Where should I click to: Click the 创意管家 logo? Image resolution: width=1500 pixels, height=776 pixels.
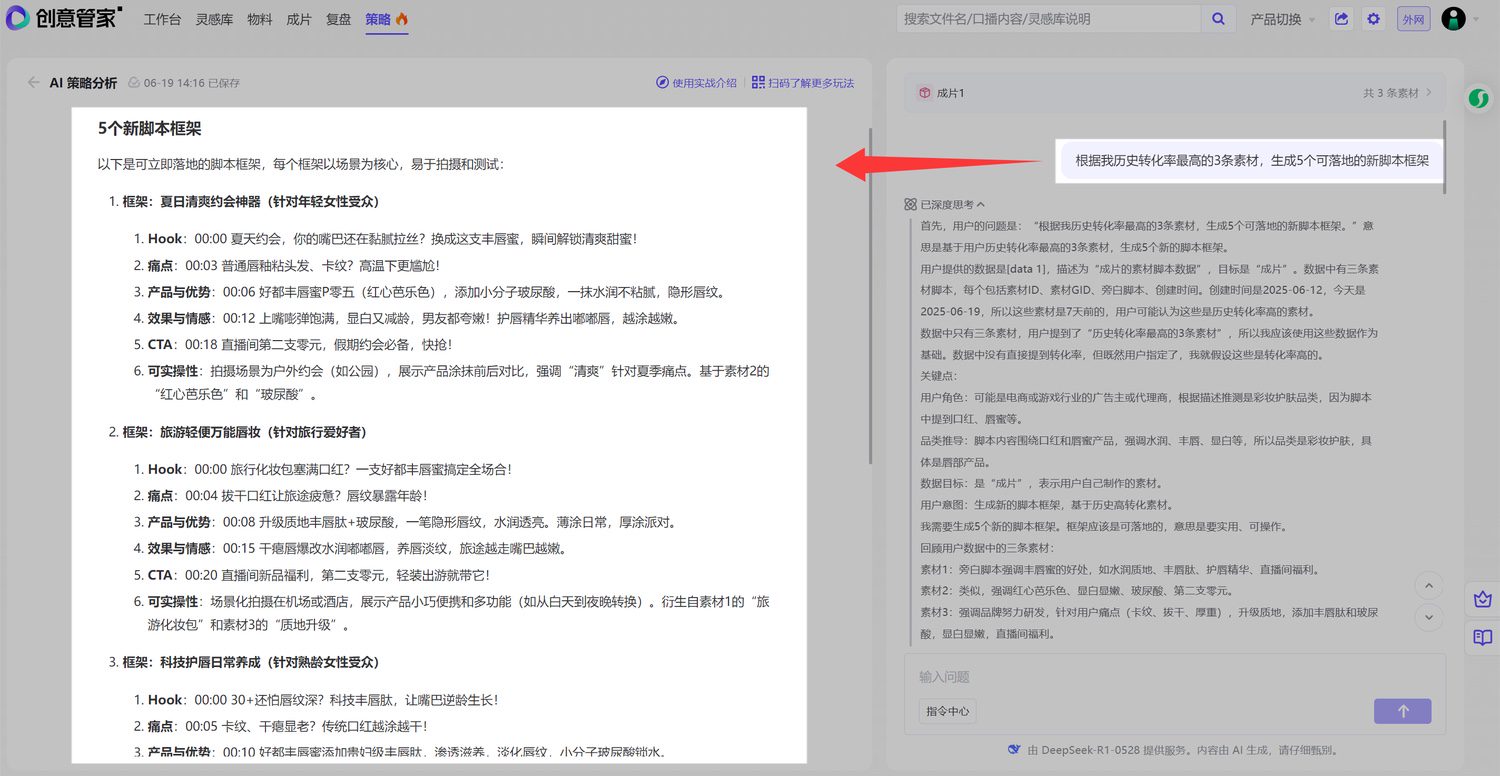point(64,18)
